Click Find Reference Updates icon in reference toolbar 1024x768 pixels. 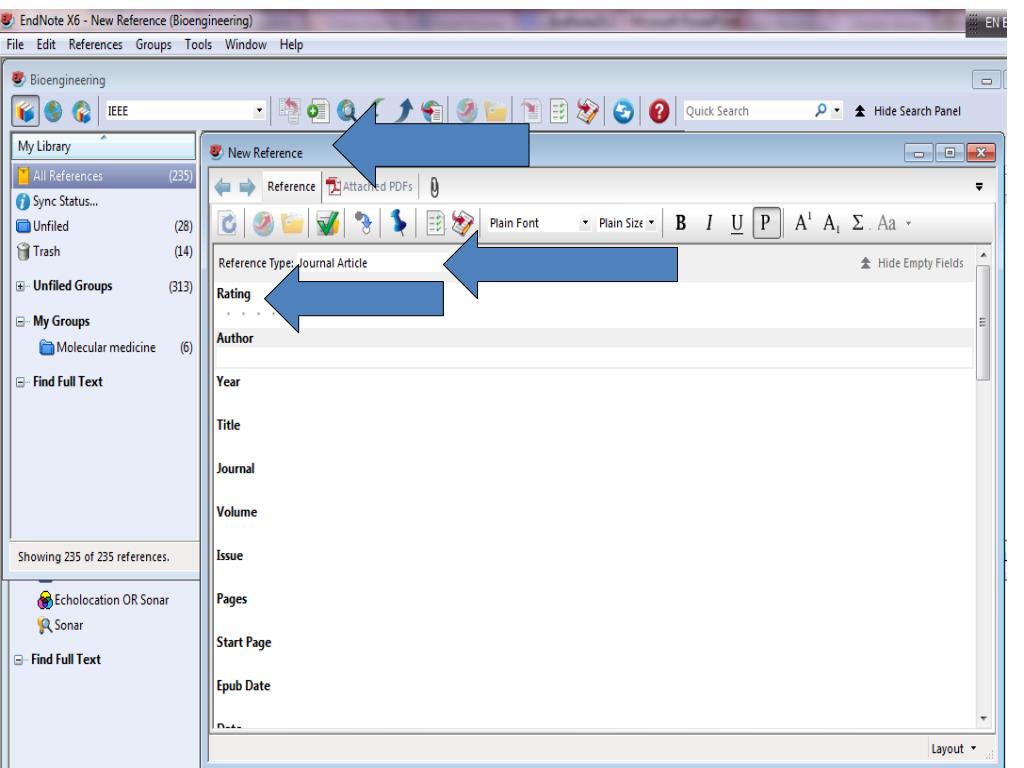(x=229, y=223)
